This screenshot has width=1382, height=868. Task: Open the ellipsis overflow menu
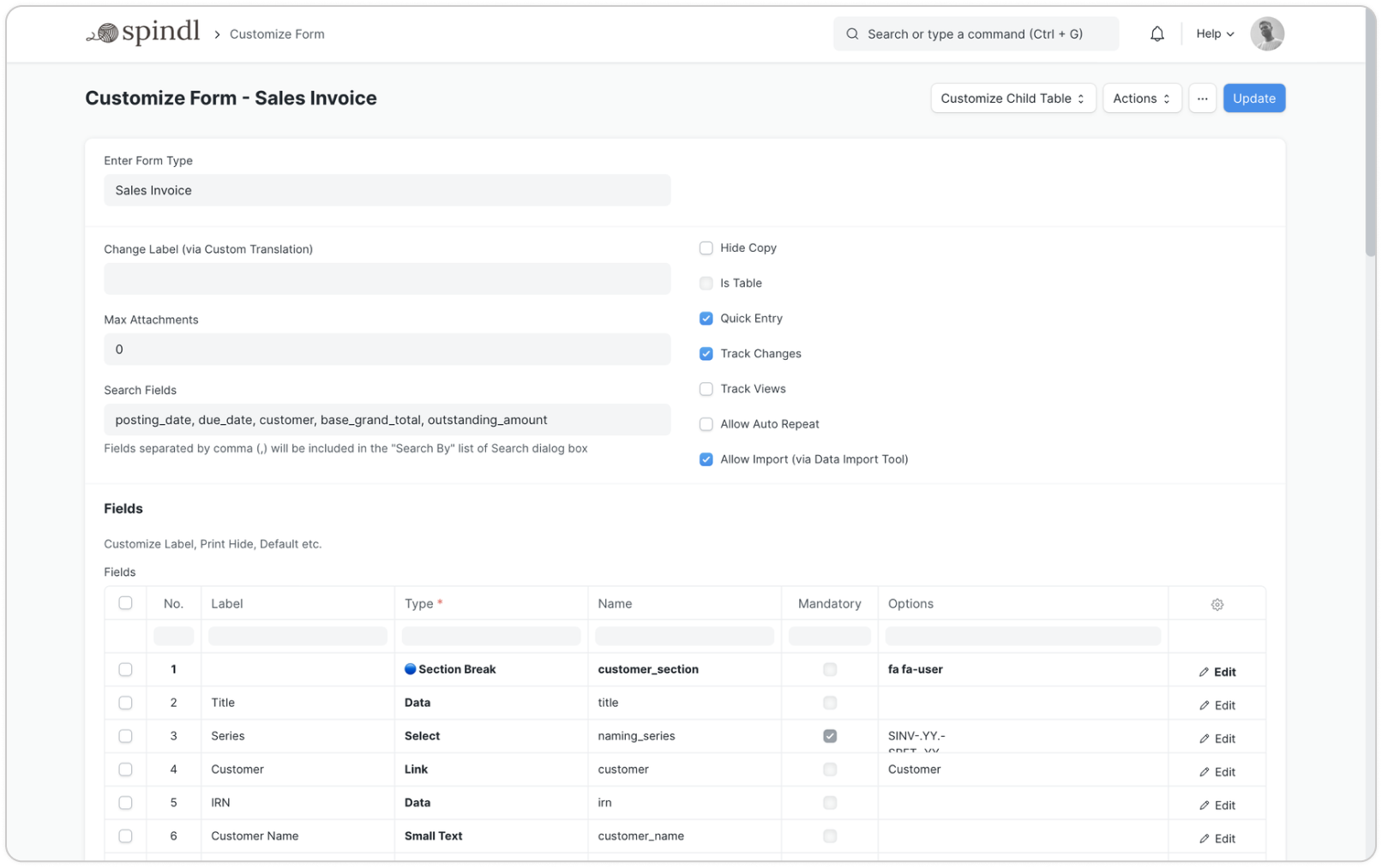[x=1202, y=98]
